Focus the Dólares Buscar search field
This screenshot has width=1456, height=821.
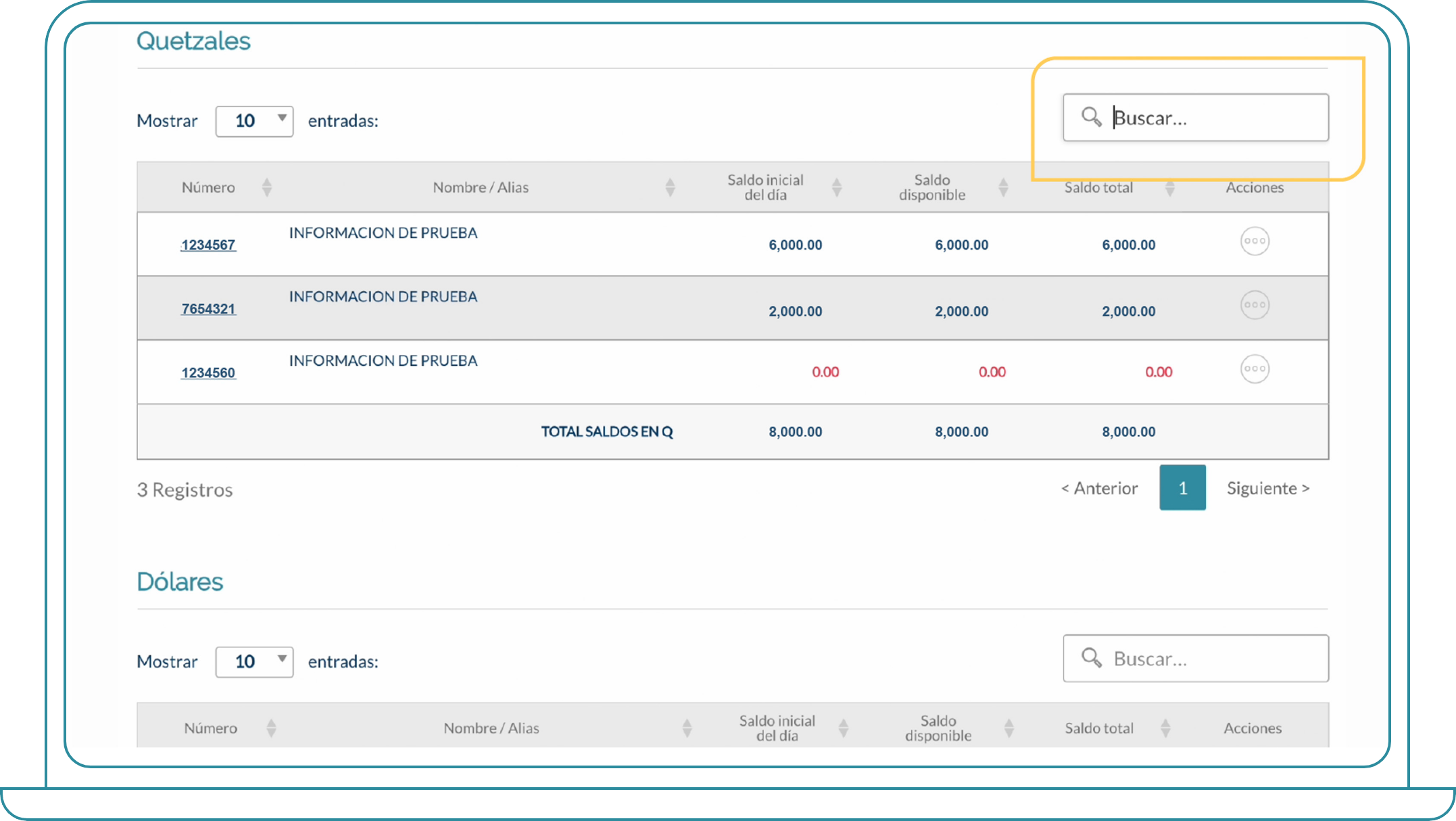click(x=1196, y=658)
